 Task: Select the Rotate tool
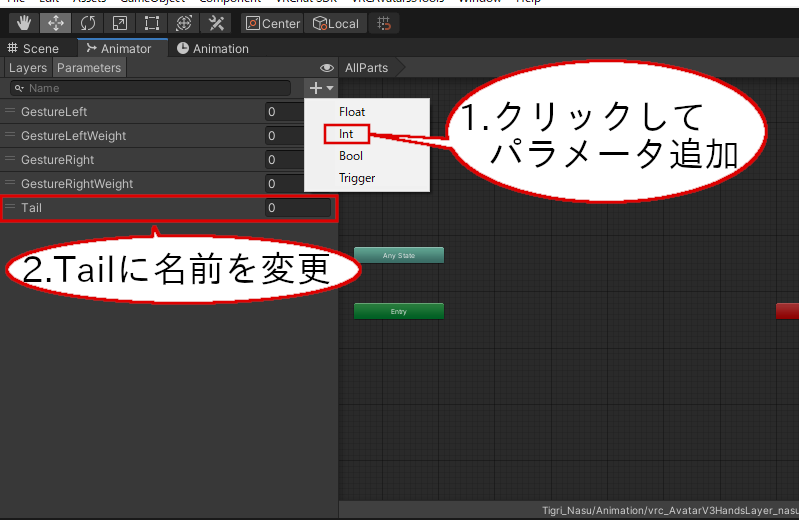(x=88, y=23)
